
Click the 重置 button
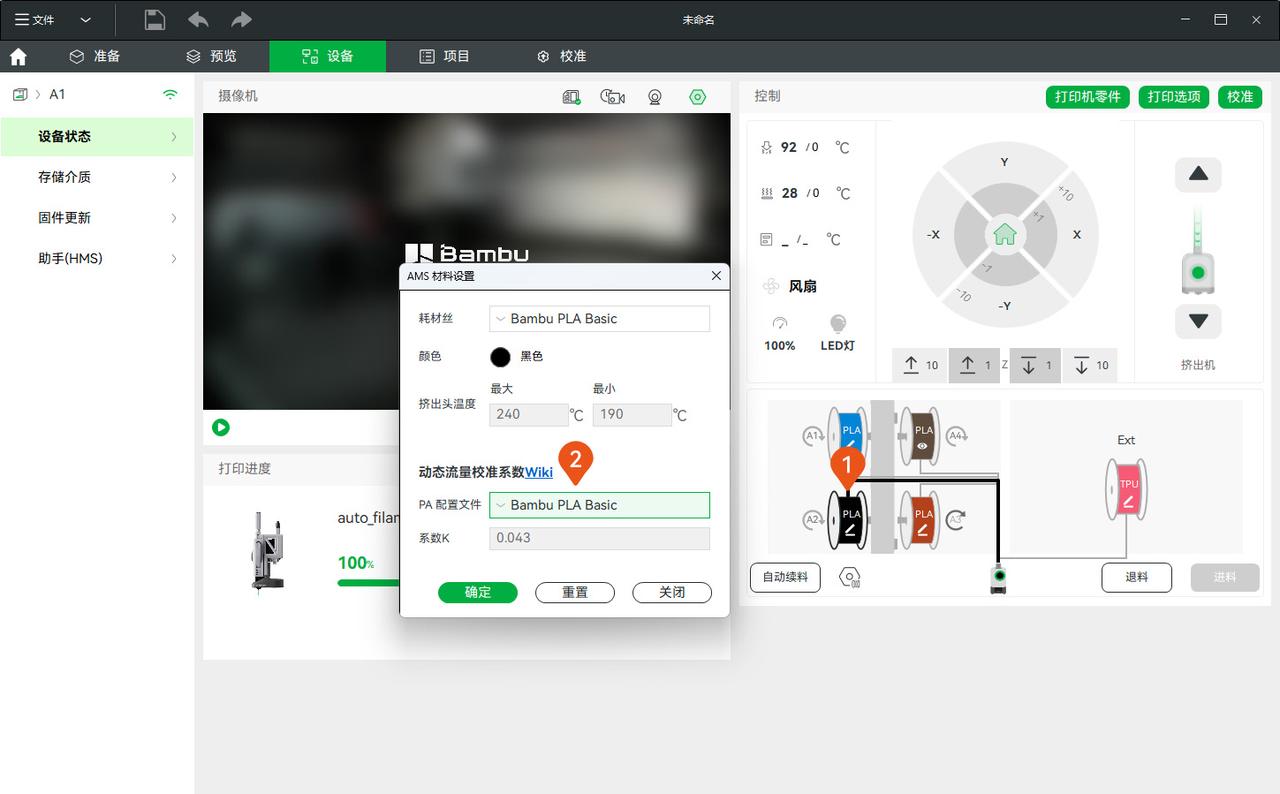pyautogui.click(x=575, y=592)
